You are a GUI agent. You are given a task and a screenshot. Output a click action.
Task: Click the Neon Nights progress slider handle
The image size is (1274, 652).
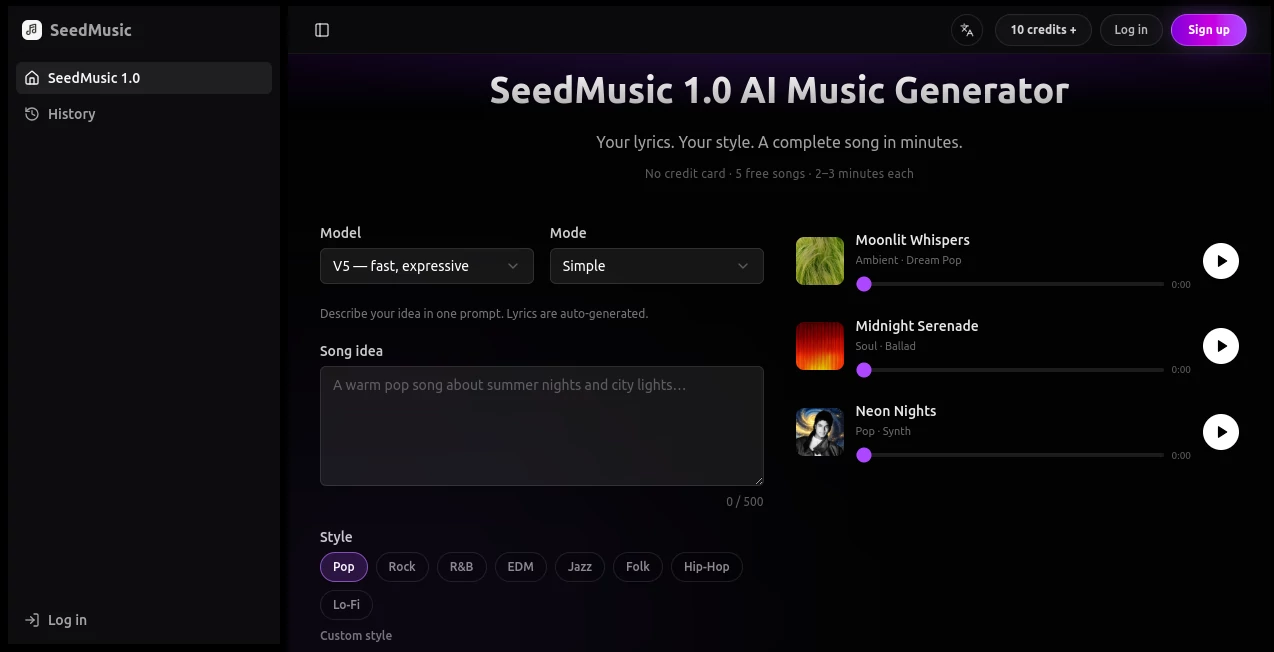[x=864, y=455]
